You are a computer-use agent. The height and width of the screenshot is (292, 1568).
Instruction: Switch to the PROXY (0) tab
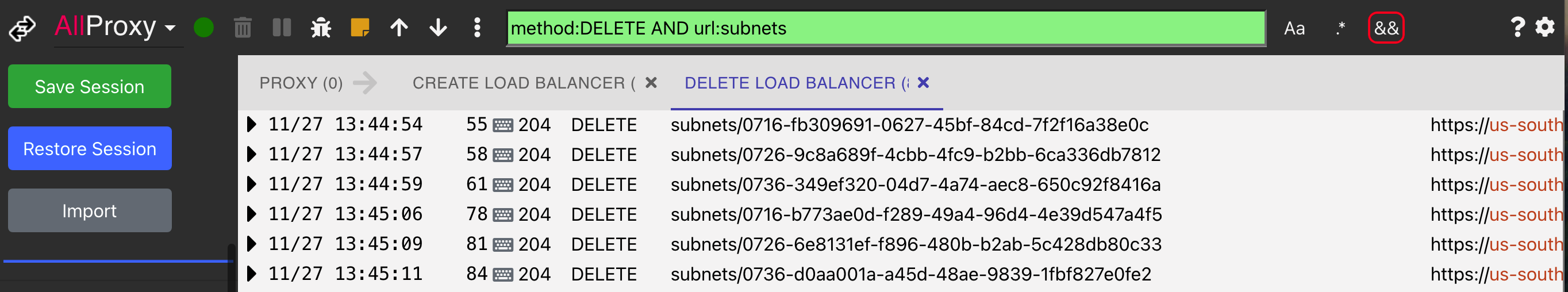click(x=301, y=83)
